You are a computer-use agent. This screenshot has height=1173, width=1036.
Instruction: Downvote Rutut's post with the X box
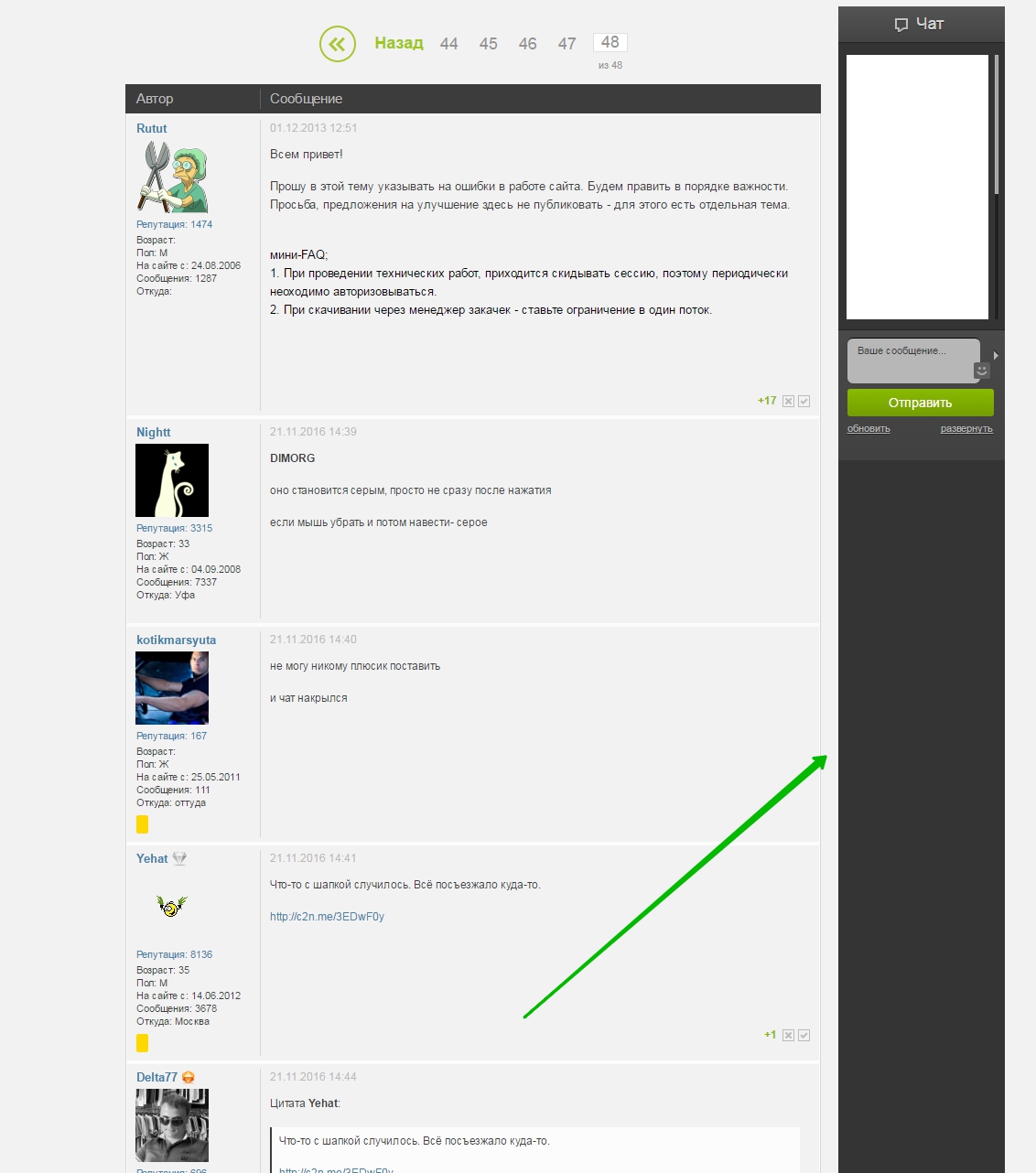coord(788,402)
